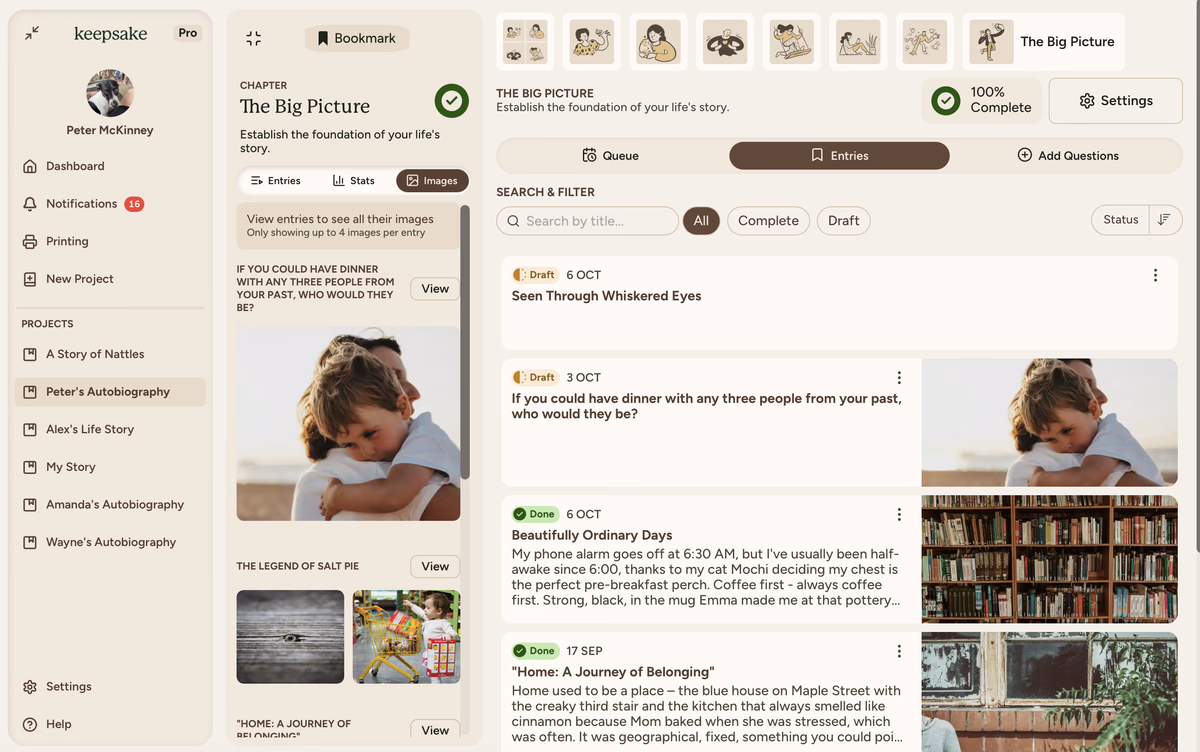
Task: Switch to the Queue tab
Action: tap(611, 155)
